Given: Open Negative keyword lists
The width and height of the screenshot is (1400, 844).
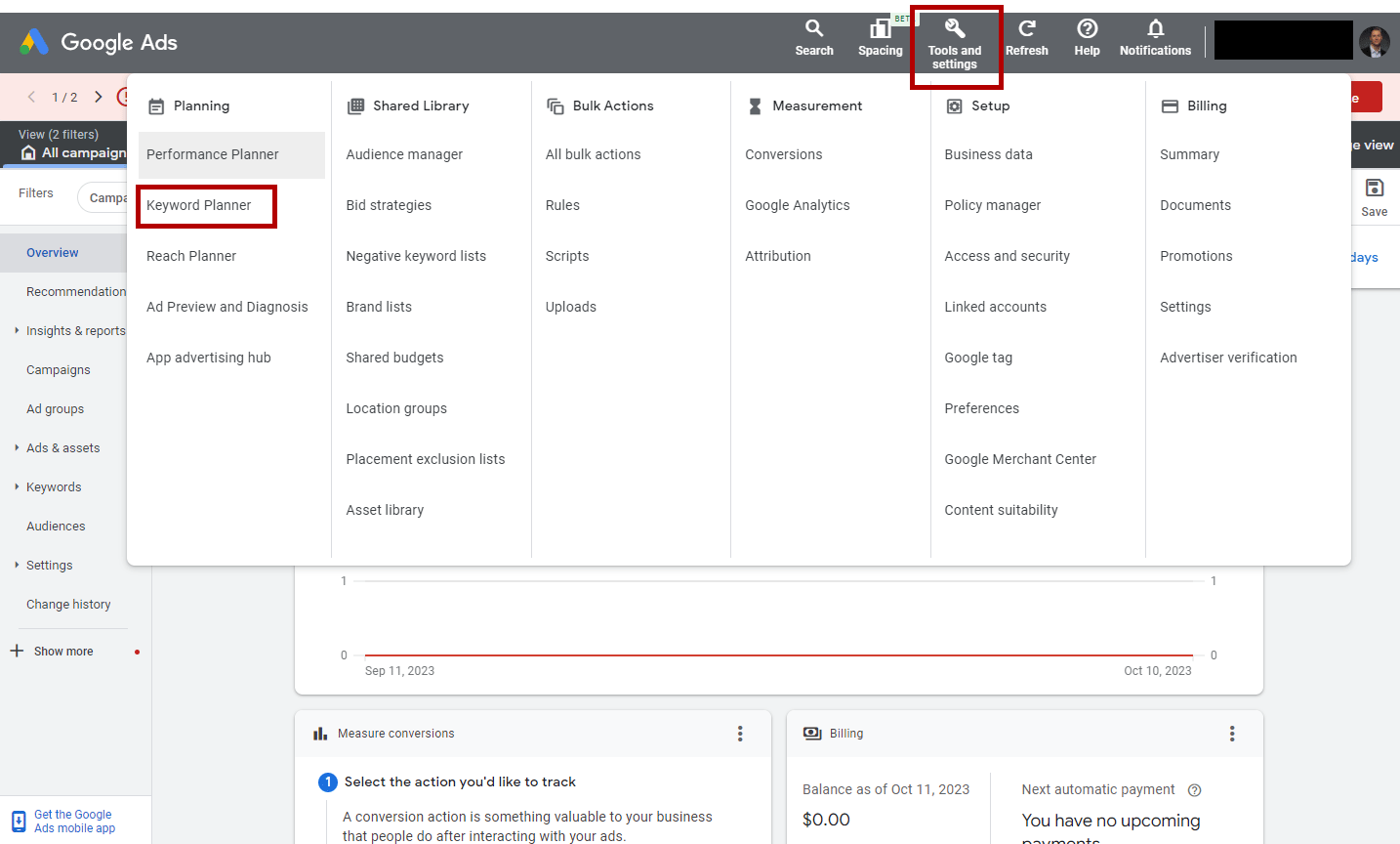Looking at the screenshot, I should tap(416, 256).
